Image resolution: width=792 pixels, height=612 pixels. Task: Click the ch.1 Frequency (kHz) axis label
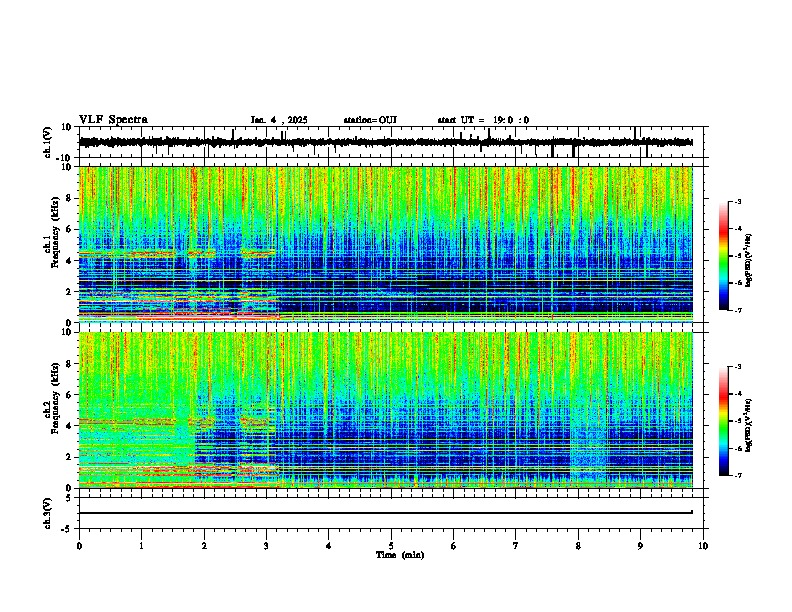click(x=51, y=232)
